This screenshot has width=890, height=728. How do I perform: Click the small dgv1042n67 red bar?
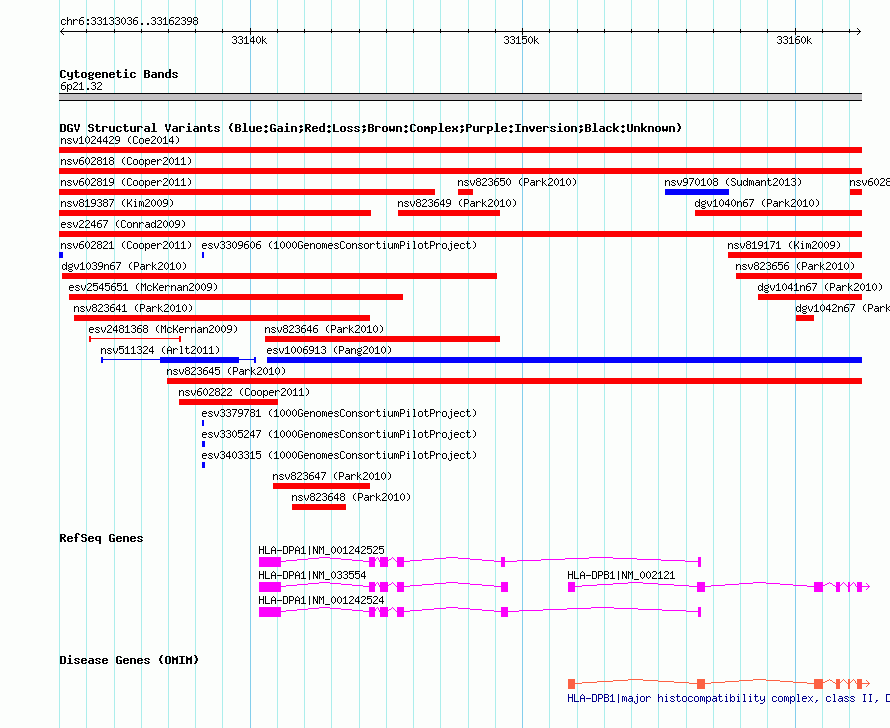point(805,318)
